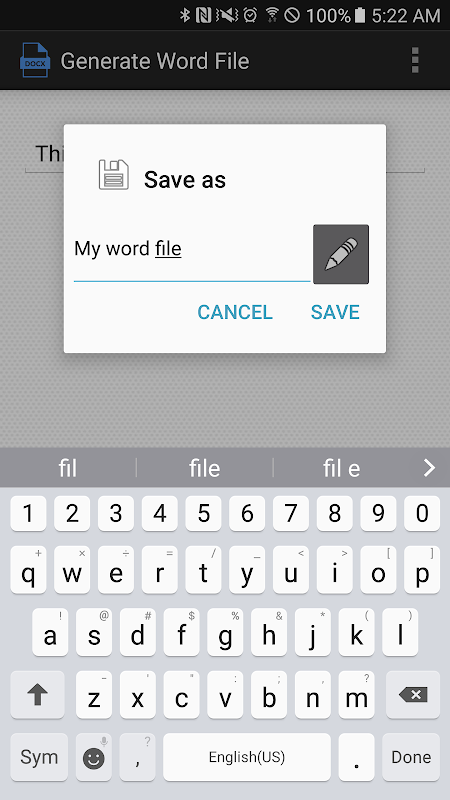Tap the emoji smiley key
Image resolution: width=450 pixels, height=800 pixels.
click(x=94, y=757)
